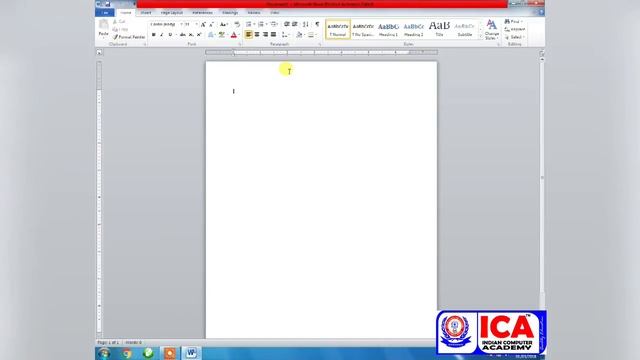Image resolution: width=640 pixels, height=360 pixels.
Task: Open the File tab
Action: click(x=105, y=13)
